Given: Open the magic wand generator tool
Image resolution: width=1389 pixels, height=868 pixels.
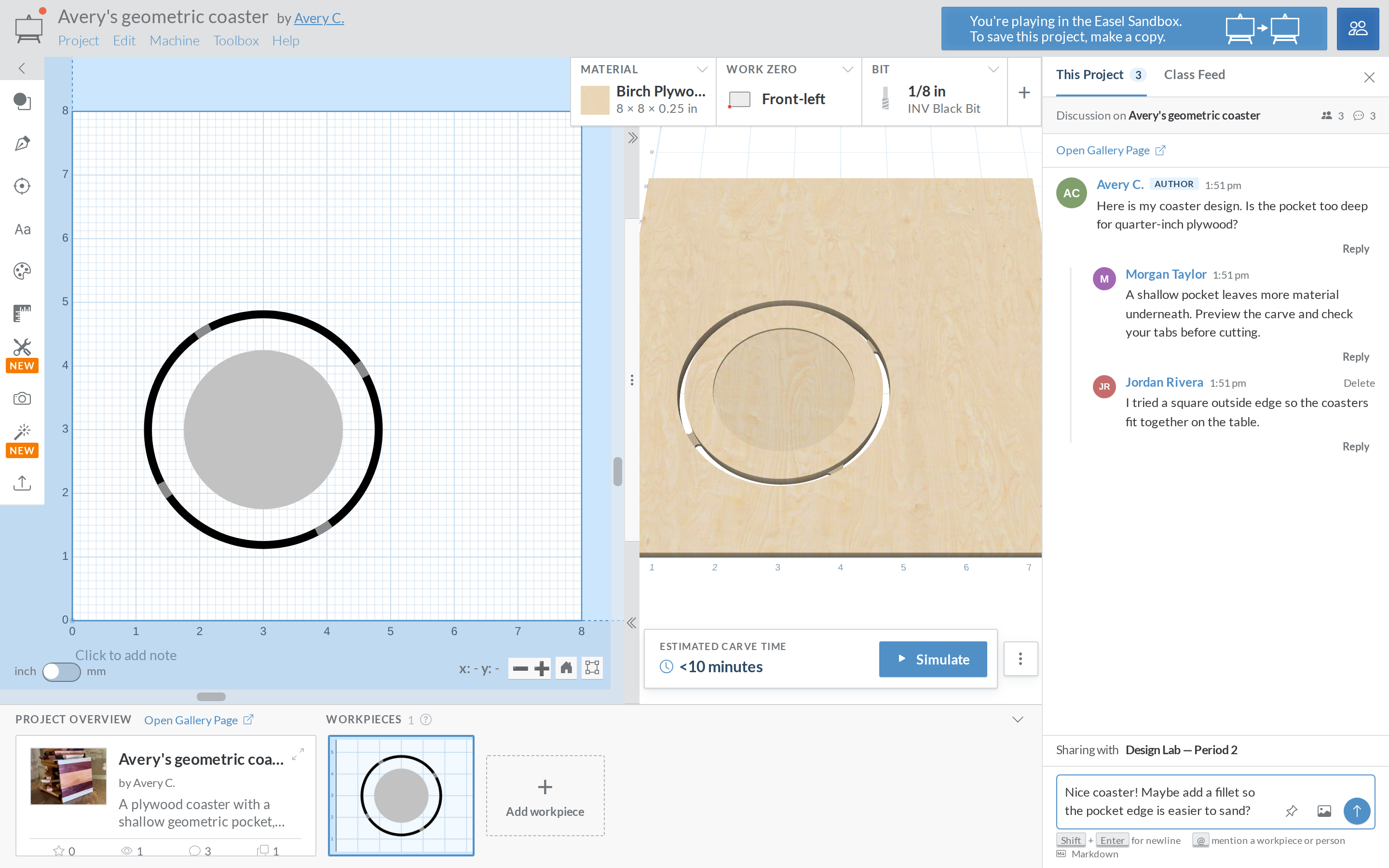Looking at the screenshot, I should [x=22, y=432].
